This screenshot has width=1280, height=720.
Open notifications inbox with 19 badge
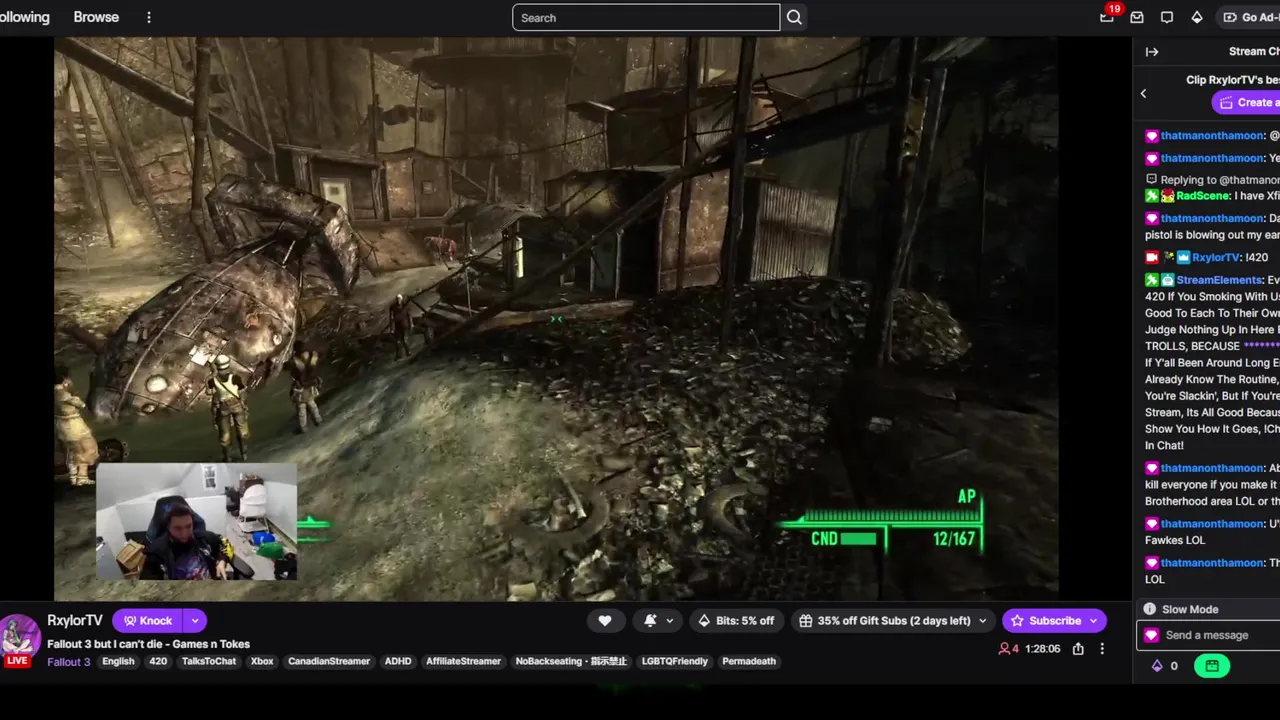click(x=1107, y=17)
